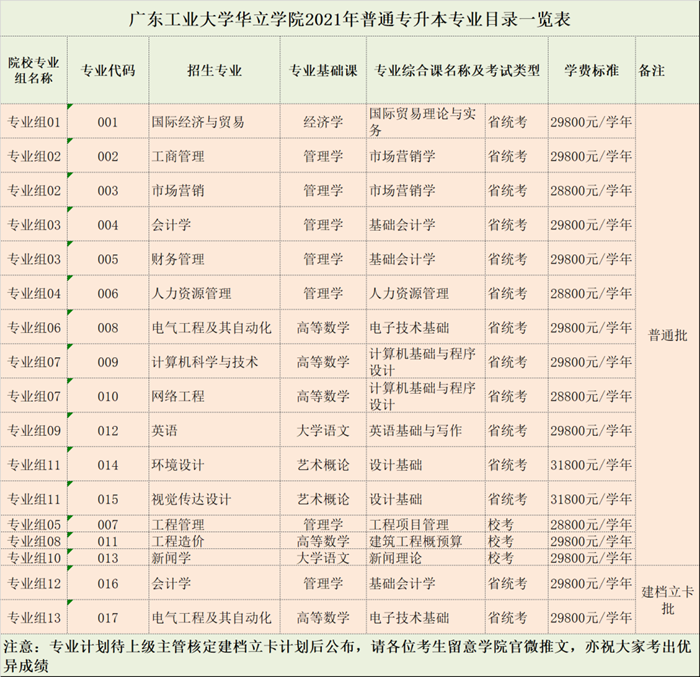
Task: Select code cell 017
Action: (108, 617)
